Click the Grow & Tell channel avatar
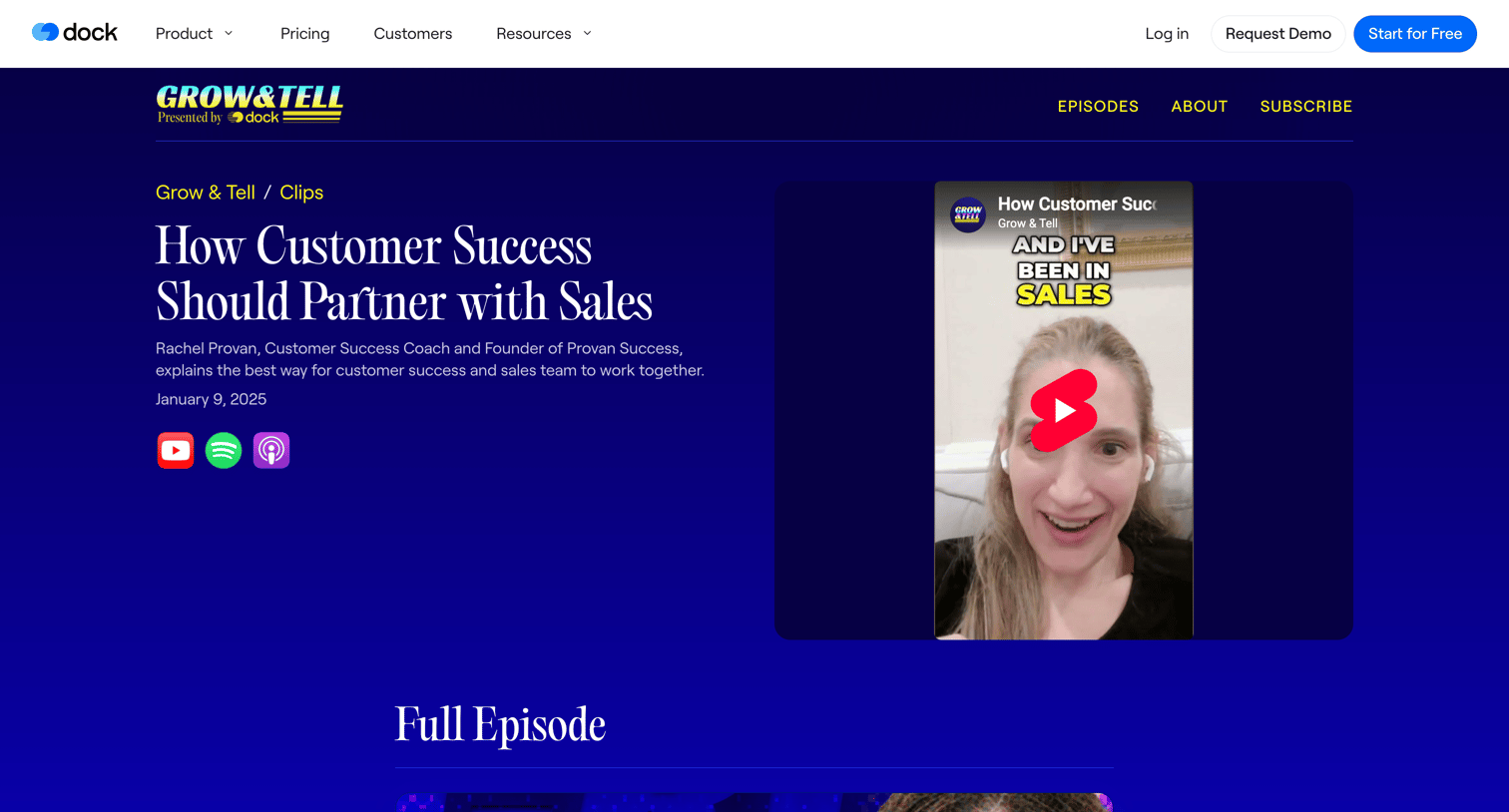The width and height of the screenshot is (1509, 812). 968,213
